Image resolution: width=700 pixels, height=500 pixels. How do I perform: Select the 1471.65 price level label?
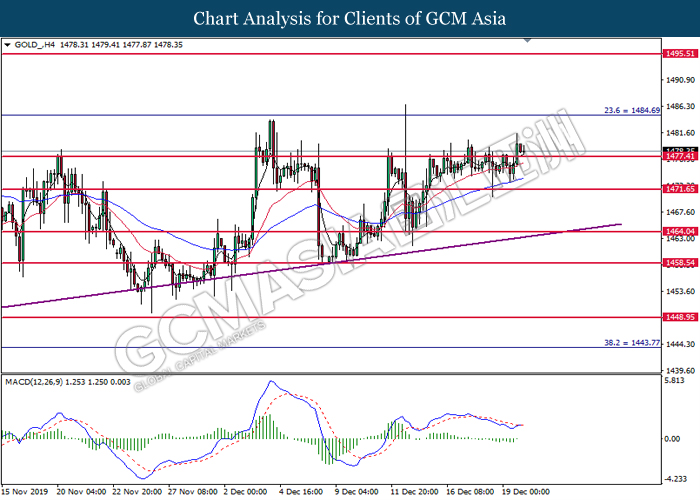pos(680,189)
